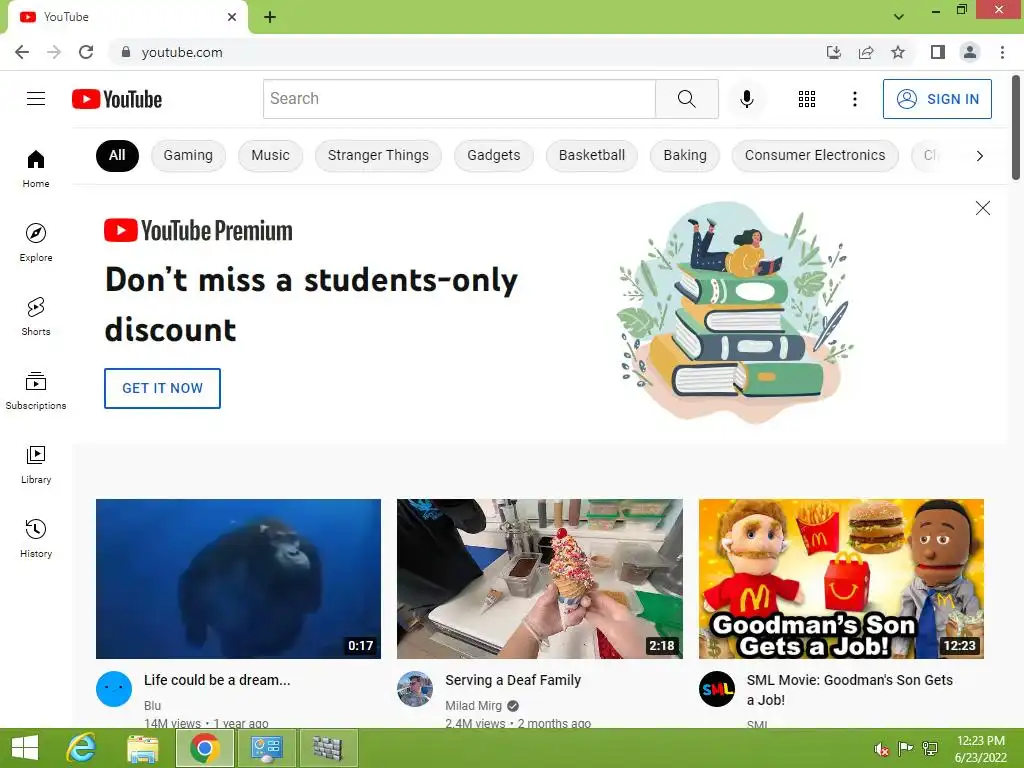Open Chrome side panel icon
The width and height of the screenshot is (1024, 768).
(938, 52)
